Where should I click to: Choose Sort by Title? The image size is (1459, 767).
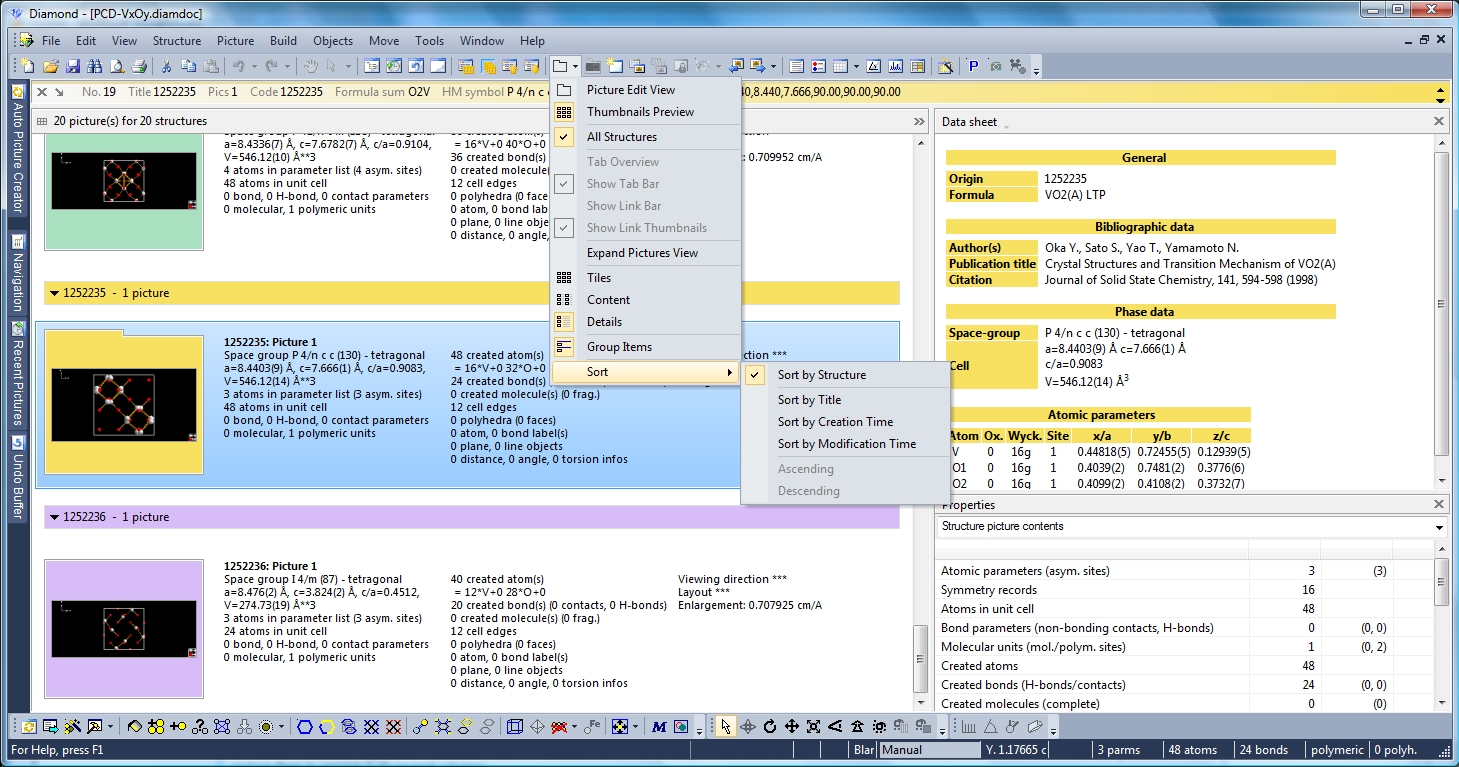(x=809, y=400)
